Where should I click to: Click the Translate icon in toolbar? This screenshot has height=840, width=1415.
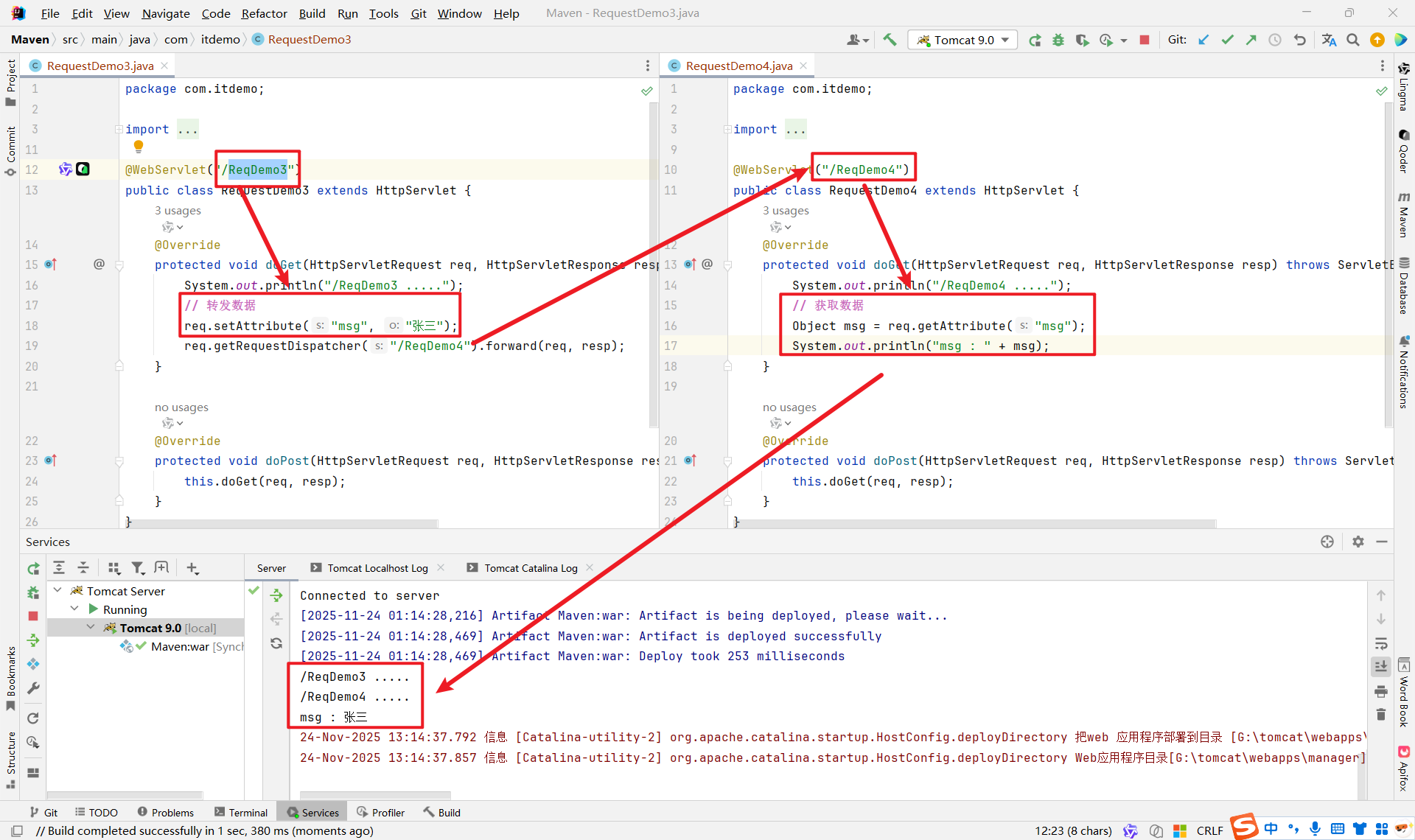(1329, 40)
